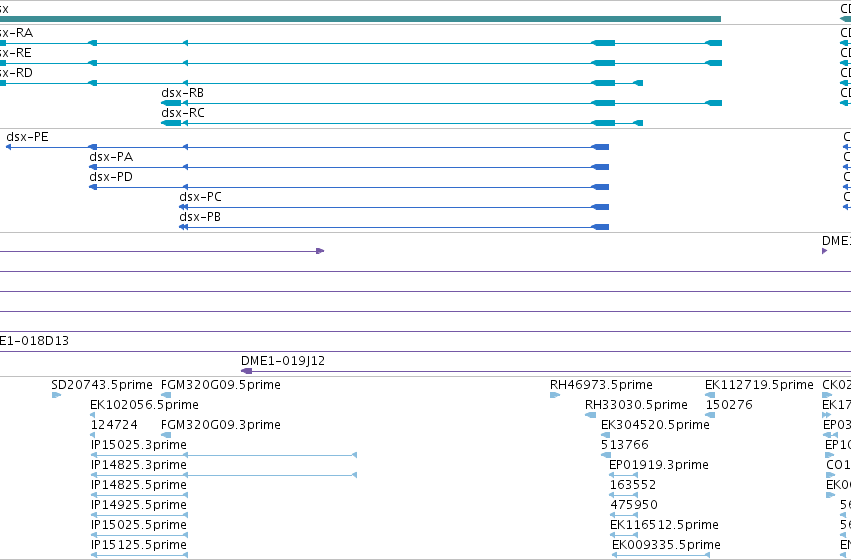Open the IP14825.3prime EST label

139,465
